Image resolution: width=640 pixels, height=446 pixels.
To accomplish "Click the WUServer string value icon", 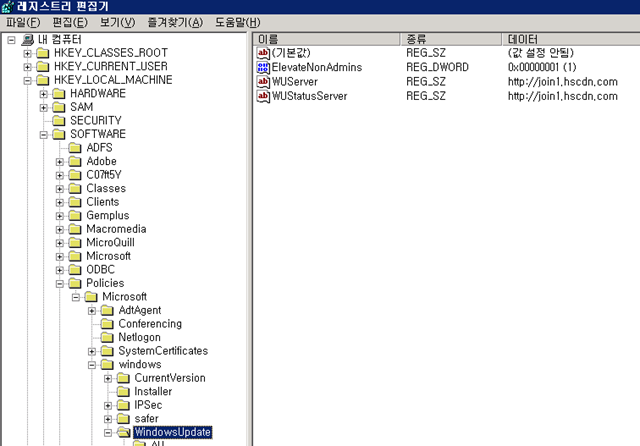I will (263, 82).
